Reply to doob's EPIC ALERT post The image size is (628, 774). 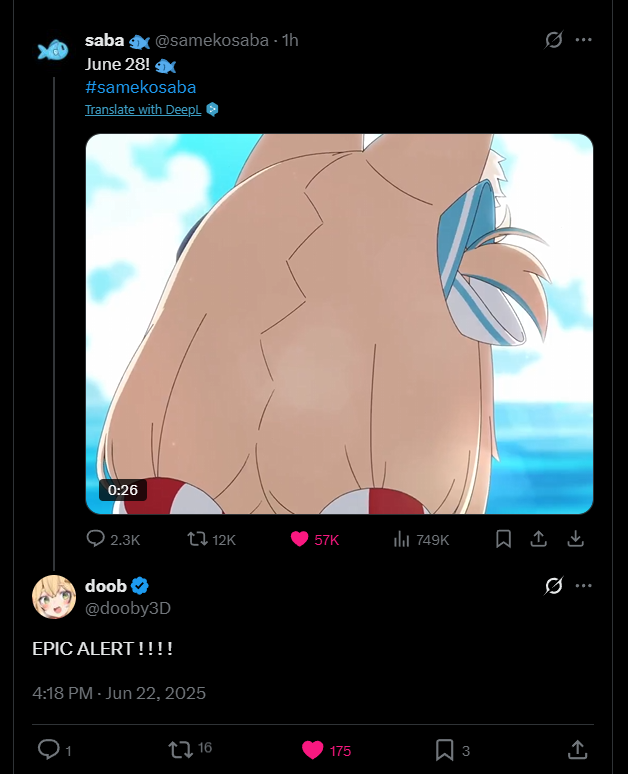[x=47, y=749]
